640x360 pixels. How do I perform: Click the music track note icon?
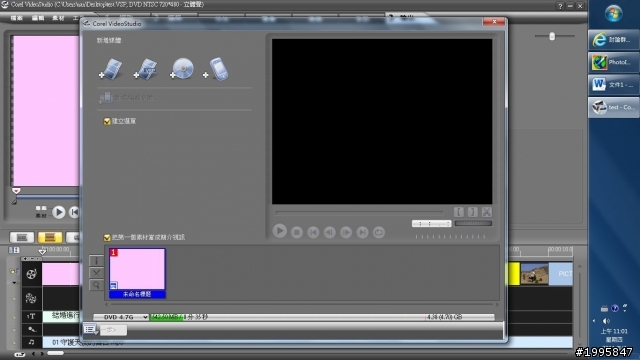click(31, 342)
